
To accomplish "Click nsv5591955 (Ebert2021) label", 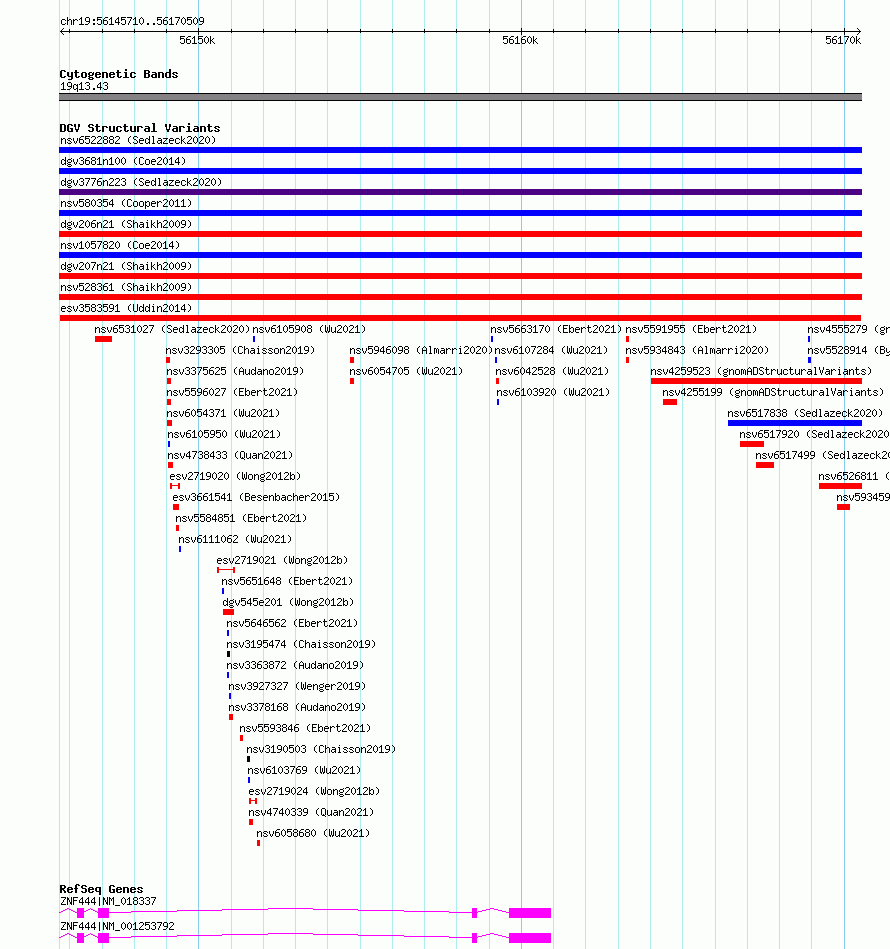I will [691, 329].
